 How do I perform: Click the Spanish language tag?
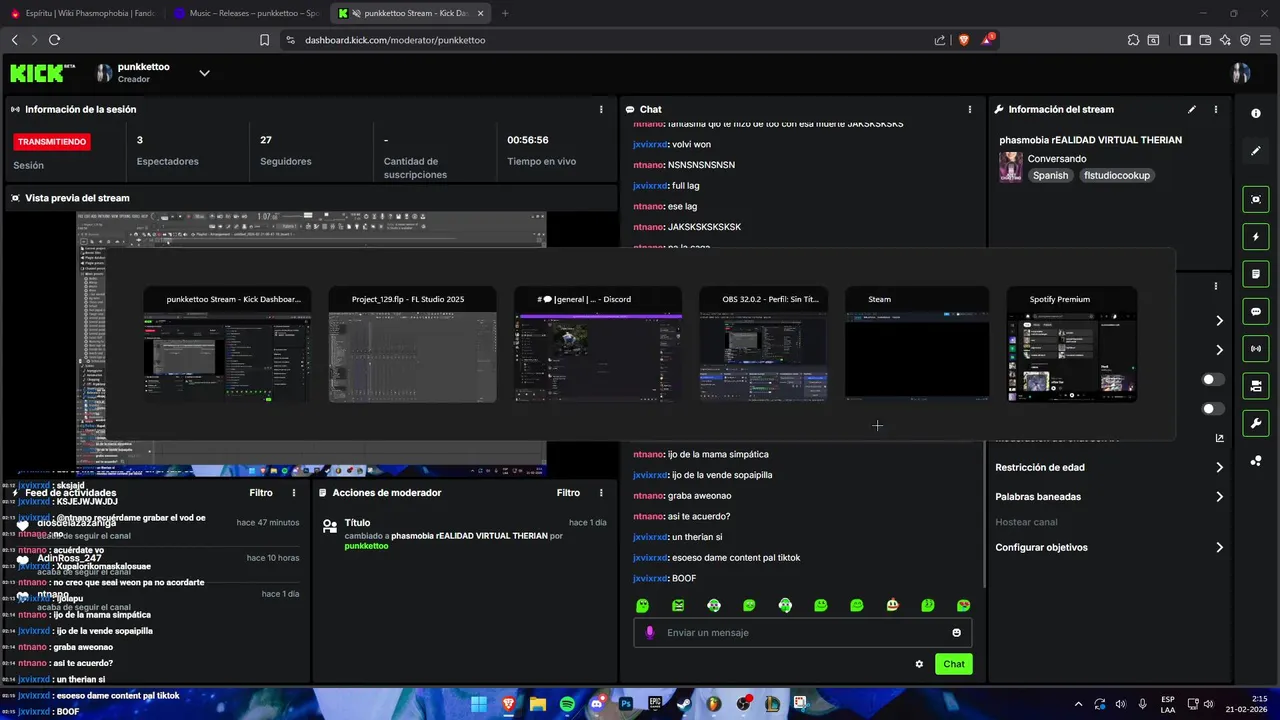tap(1051, 175)
